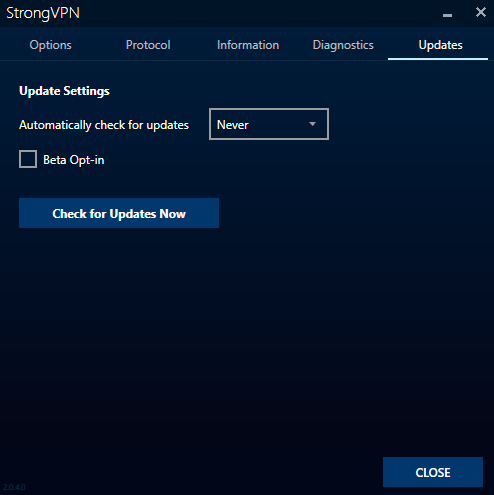Open the Protocol tab

(x=148, y=45)
